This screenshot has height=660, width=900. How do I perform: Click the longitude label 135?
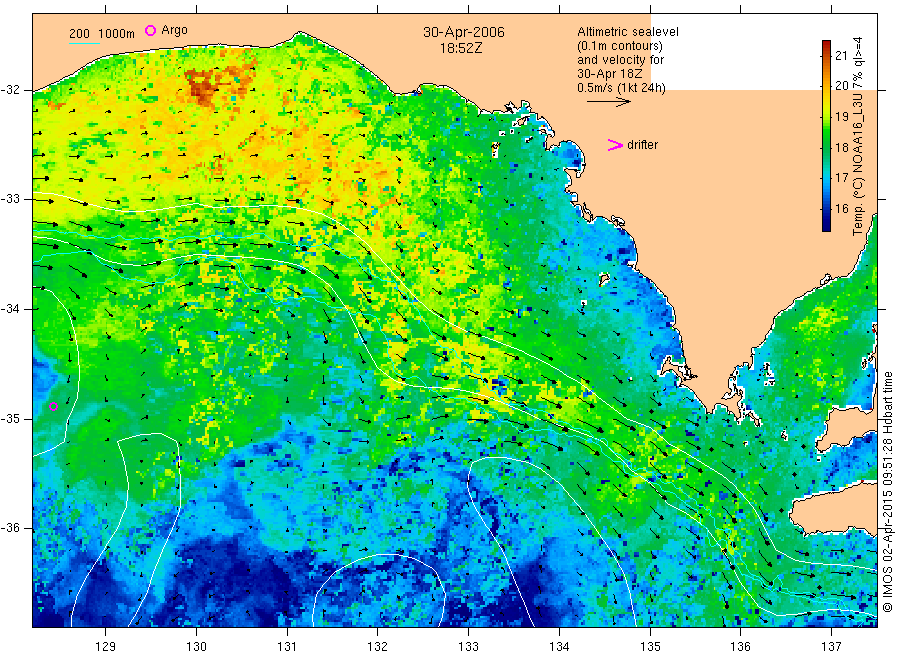point(650,647)
